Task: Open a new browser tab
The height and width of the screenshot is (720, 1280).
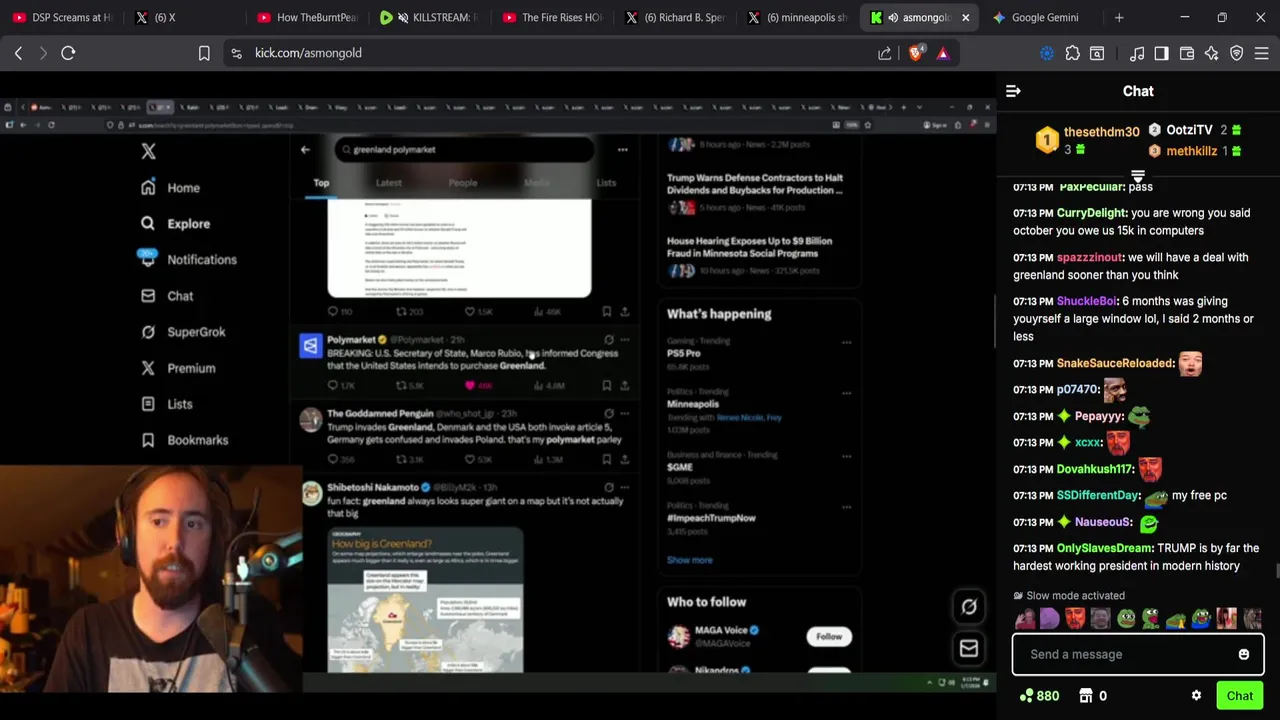Action: click(x=1119, y=17)
